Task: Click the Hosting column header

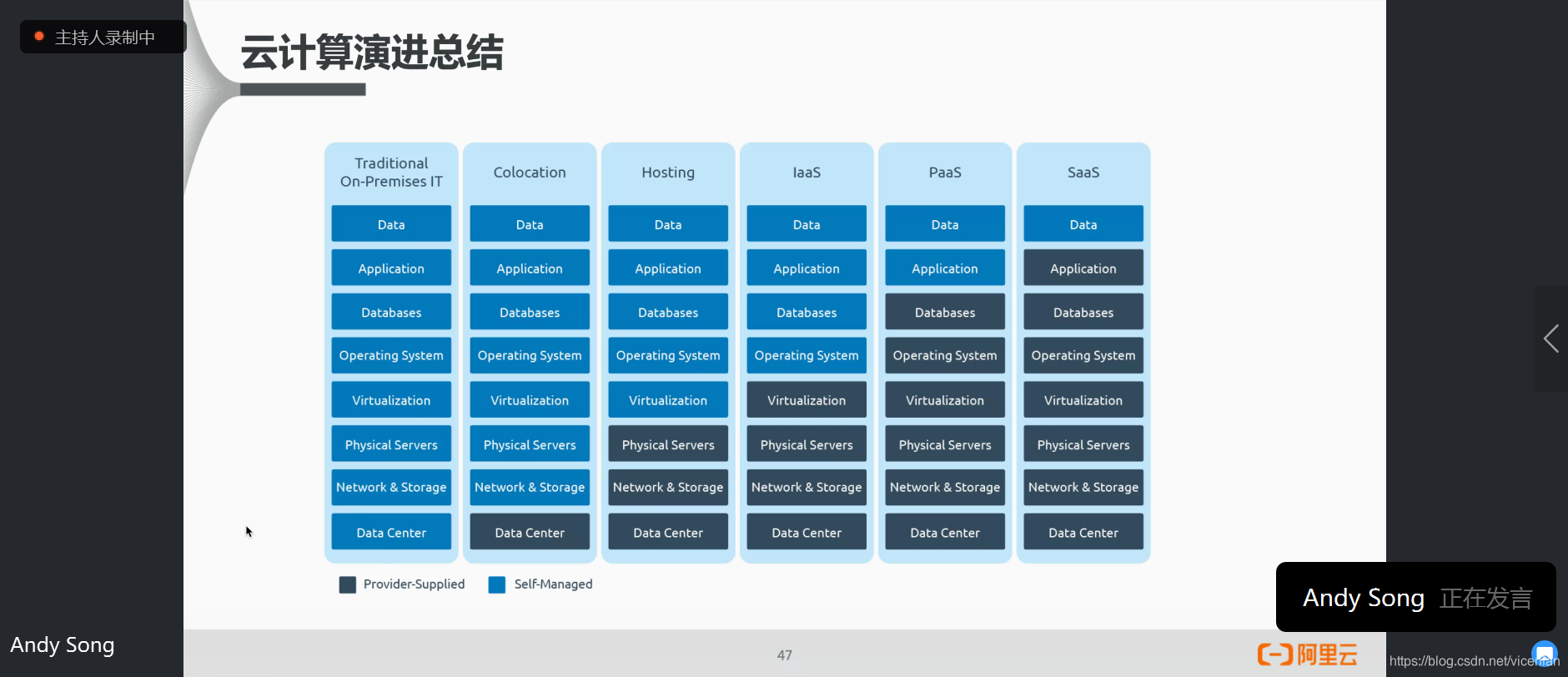Action: click(x=668, y=173)
